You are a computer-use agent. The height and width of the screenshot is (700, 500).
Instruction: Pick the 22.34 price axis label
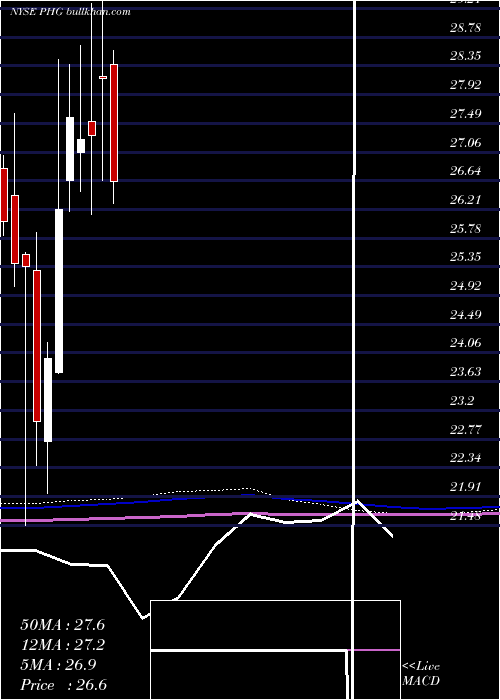click(x=465, y=458)
